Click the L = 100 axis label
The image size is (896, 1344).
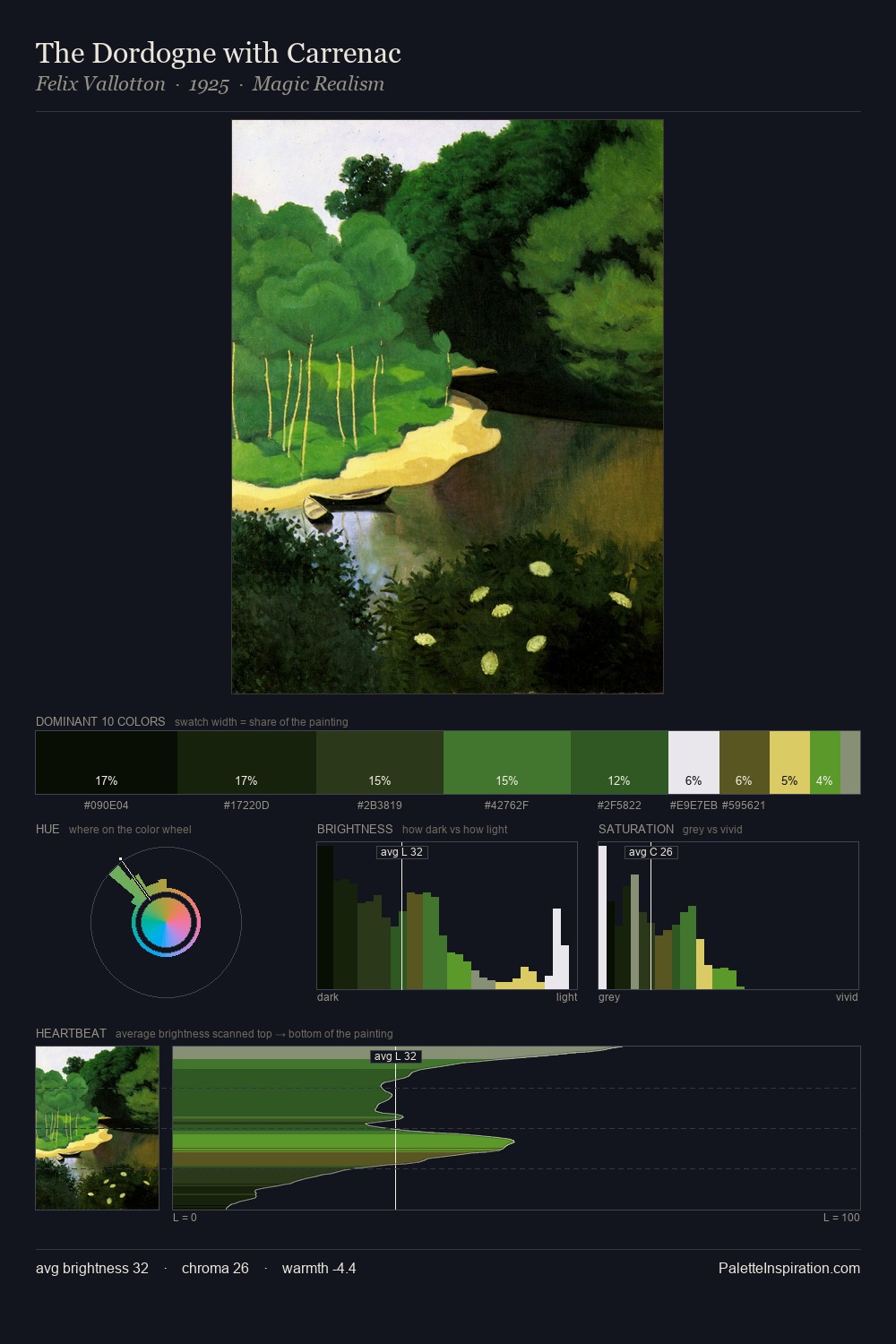pyautogui.click(x=841, y=1218)
